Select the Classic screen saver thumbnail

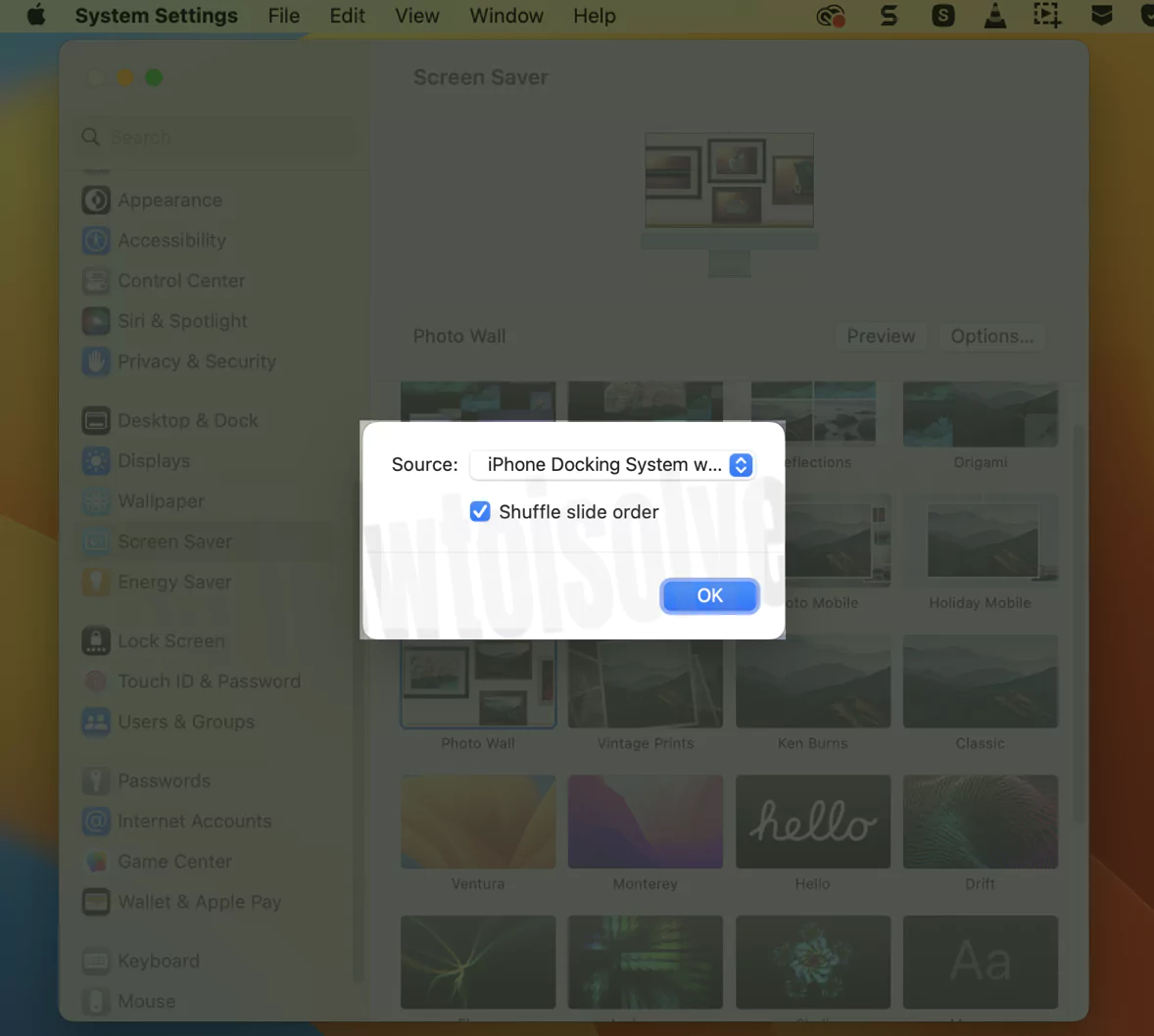click(x=981, y=683)
